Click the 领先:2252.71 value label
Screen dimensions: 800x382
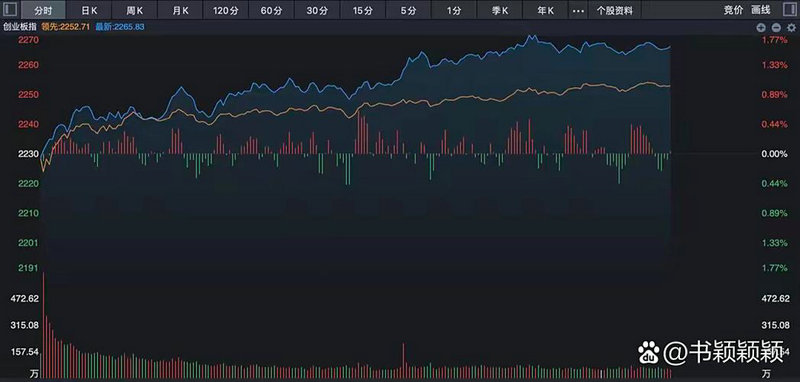[x=65, y=27]
